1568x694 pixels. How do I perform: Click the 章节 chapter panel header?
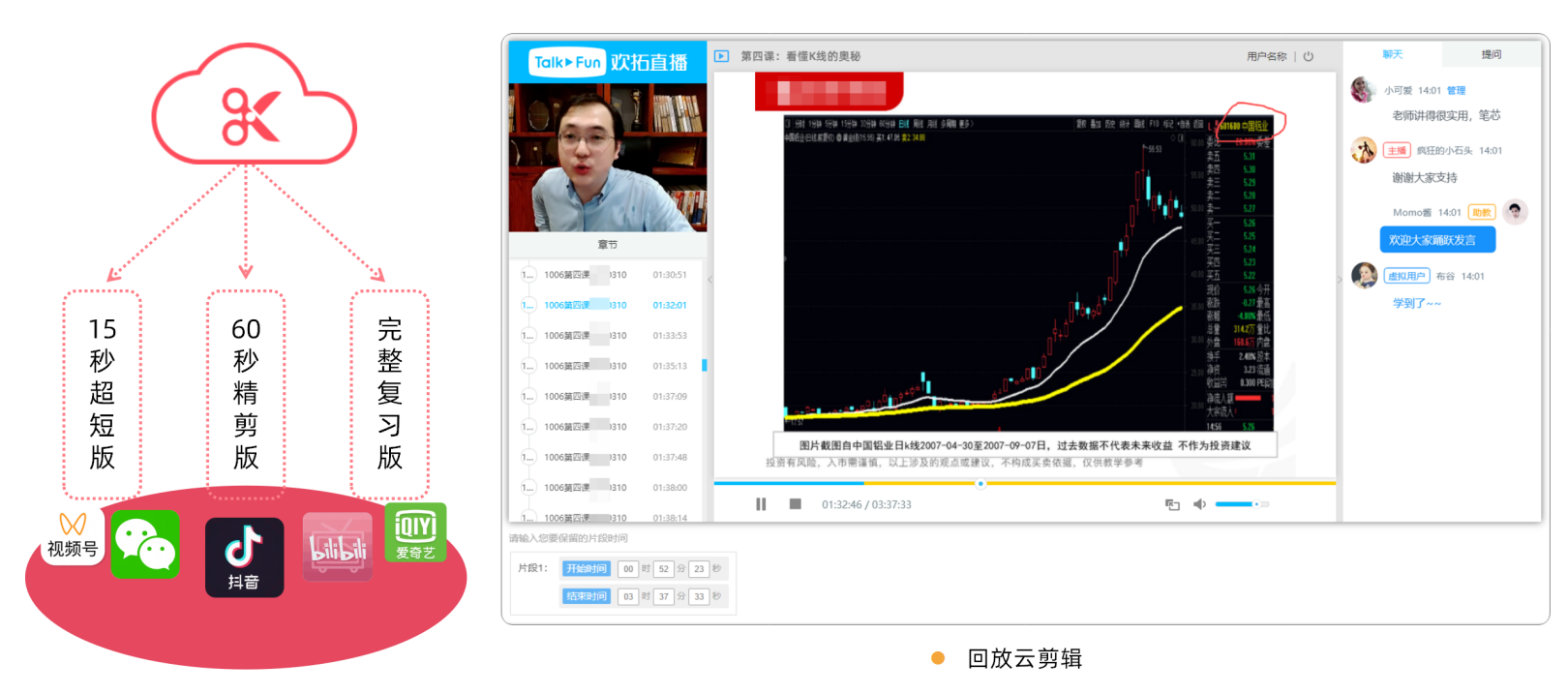[x=607, y=245]
